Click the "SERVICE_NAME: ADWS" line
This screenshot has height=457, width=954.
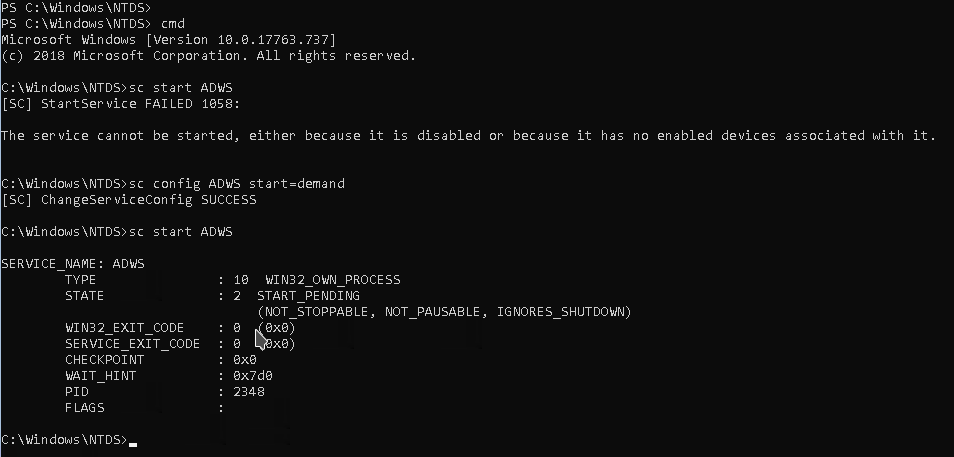point(73,263)
